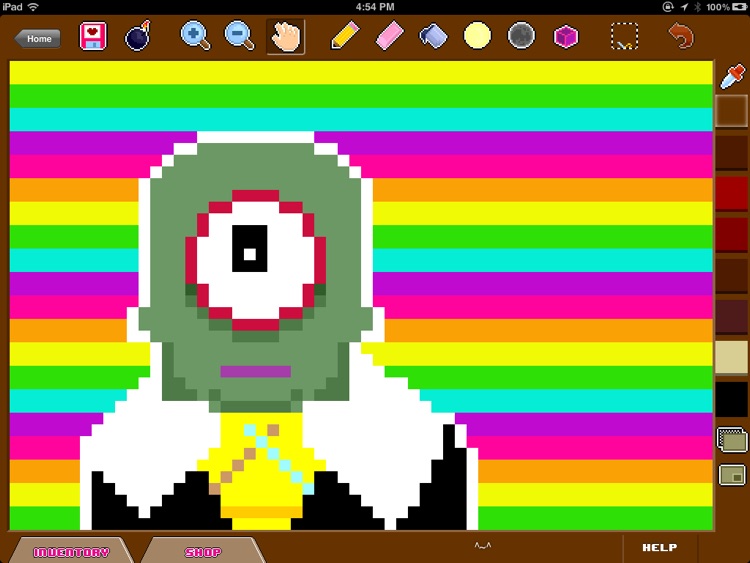Select the hand pan tool

tap(286, 37)
